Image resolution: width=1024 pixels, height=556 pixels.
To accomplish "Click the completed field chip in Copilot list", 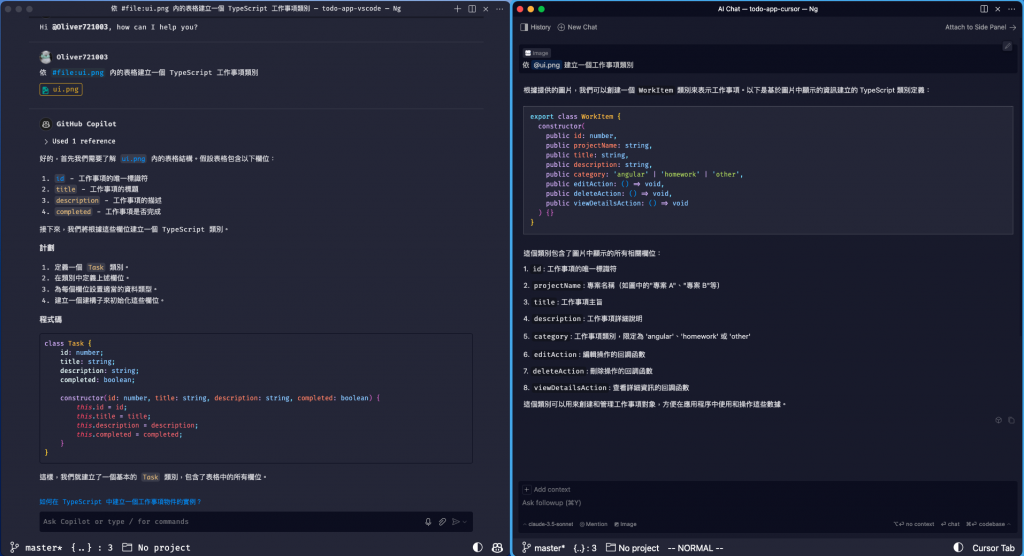I will 73,212.
